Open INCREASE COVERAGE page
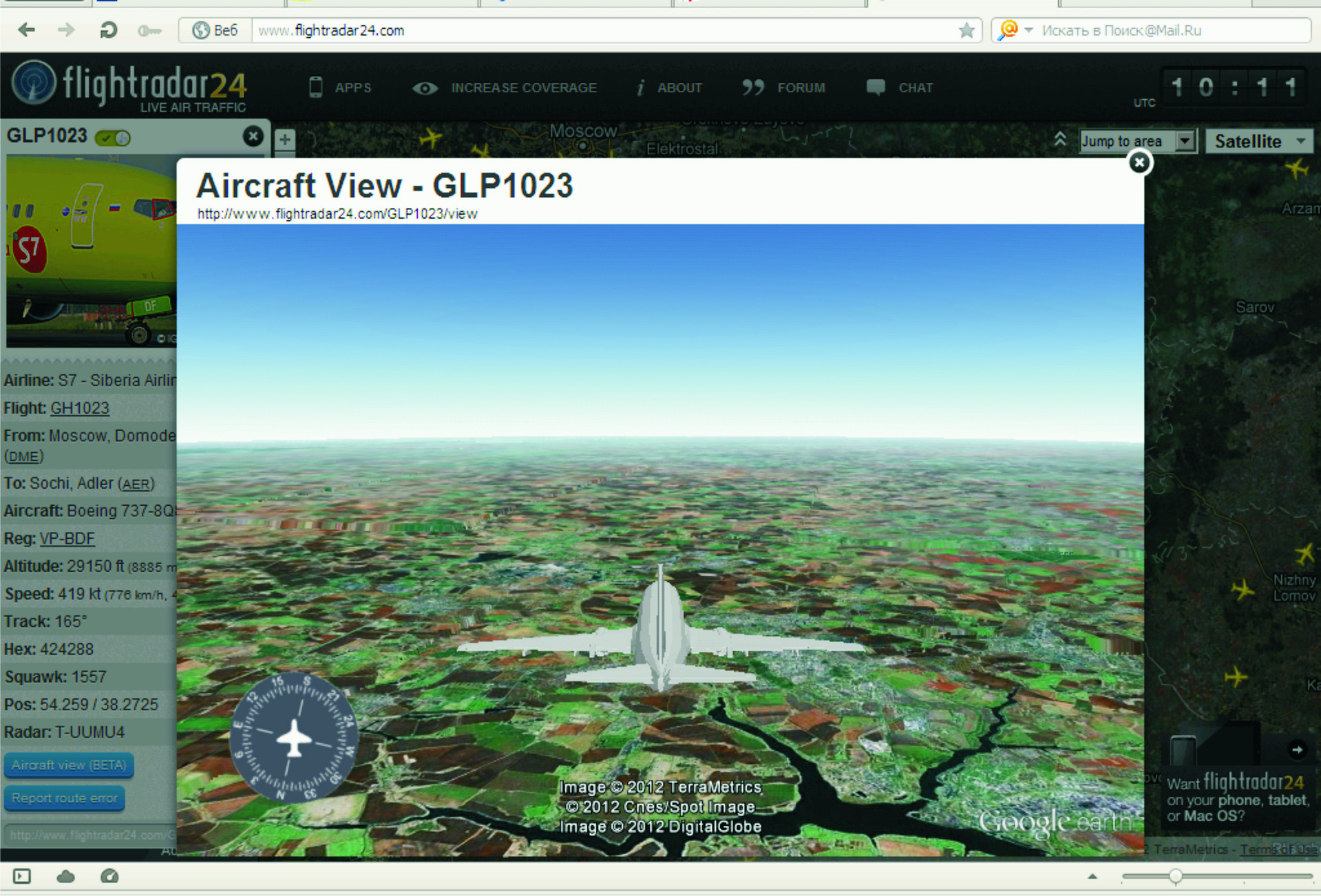Screen dimensions: 1321x896 pos(505,88)
